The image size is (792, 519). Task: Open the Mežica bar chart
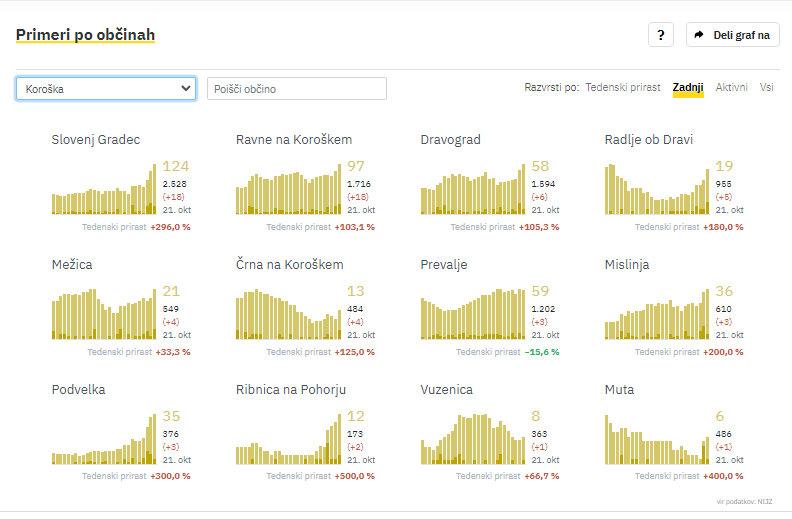point(104,315)
